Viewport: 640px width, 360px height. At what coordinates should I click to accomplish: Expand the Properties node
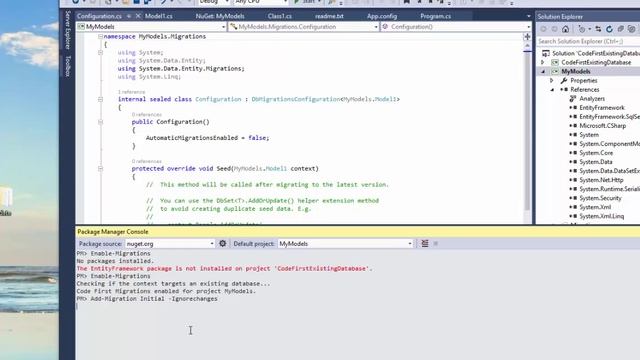tap(552, 80)
